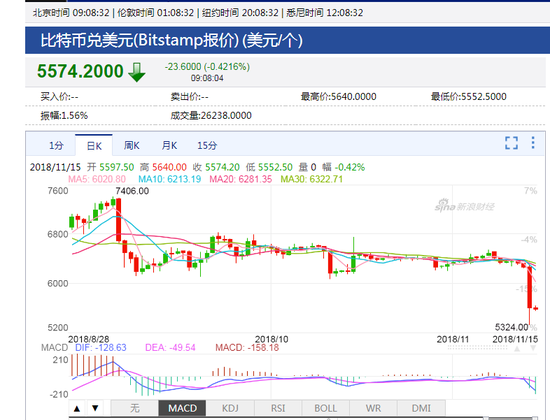
Task: Open the chart fullscreen icon
Action: 511,143
